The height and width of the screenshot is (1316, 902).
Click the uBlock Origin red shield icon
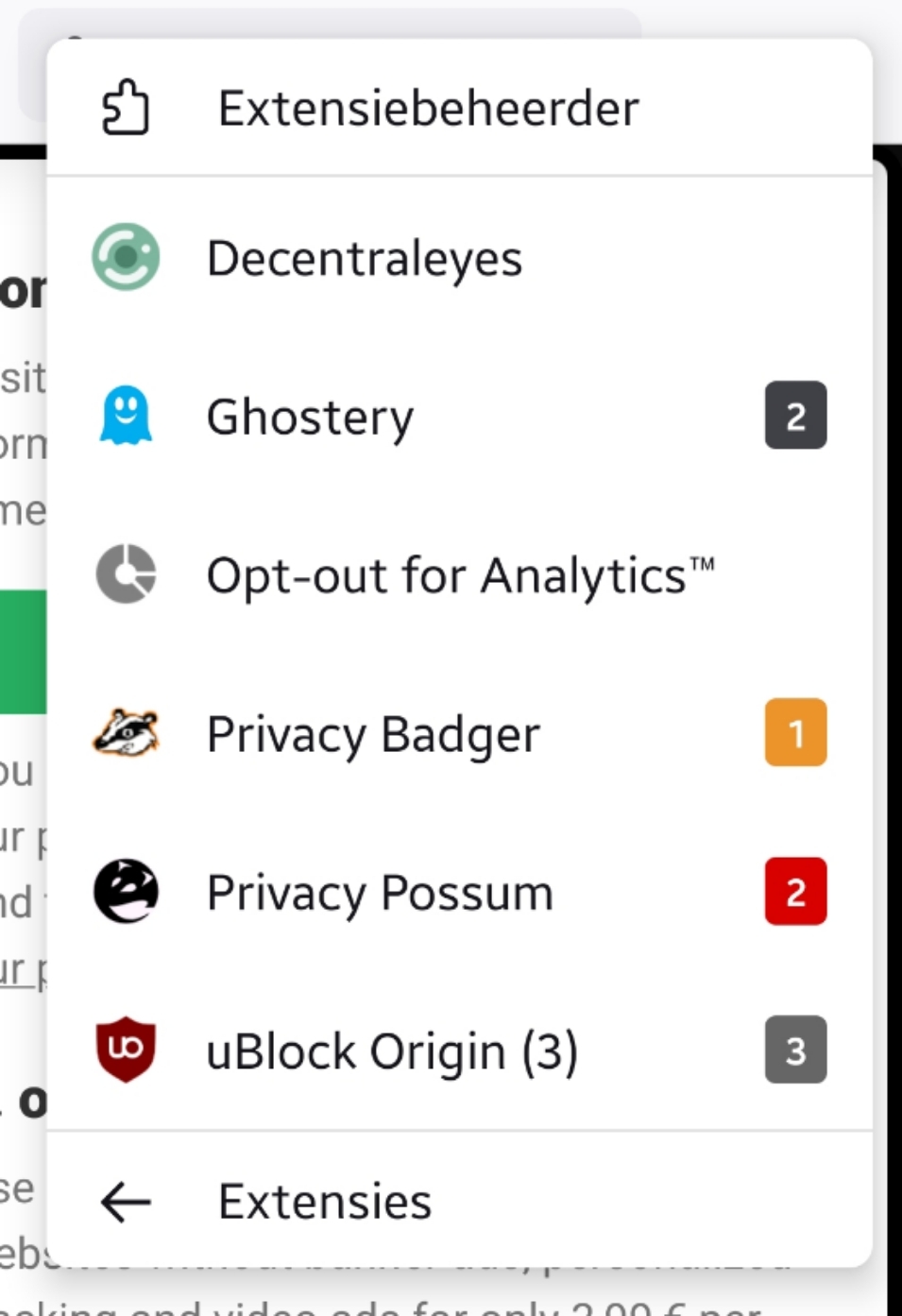[126, 1050]
